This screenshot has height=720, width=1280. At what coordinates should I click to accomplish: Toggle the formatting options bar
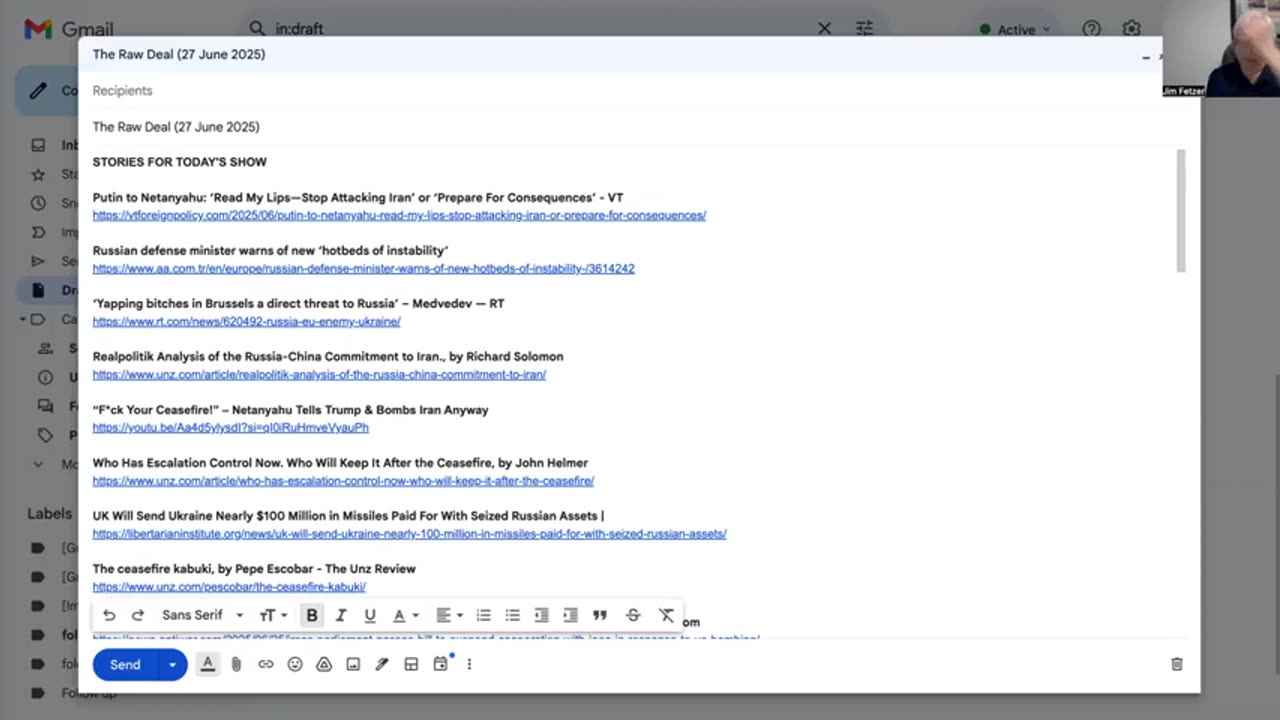click(208, 664)
